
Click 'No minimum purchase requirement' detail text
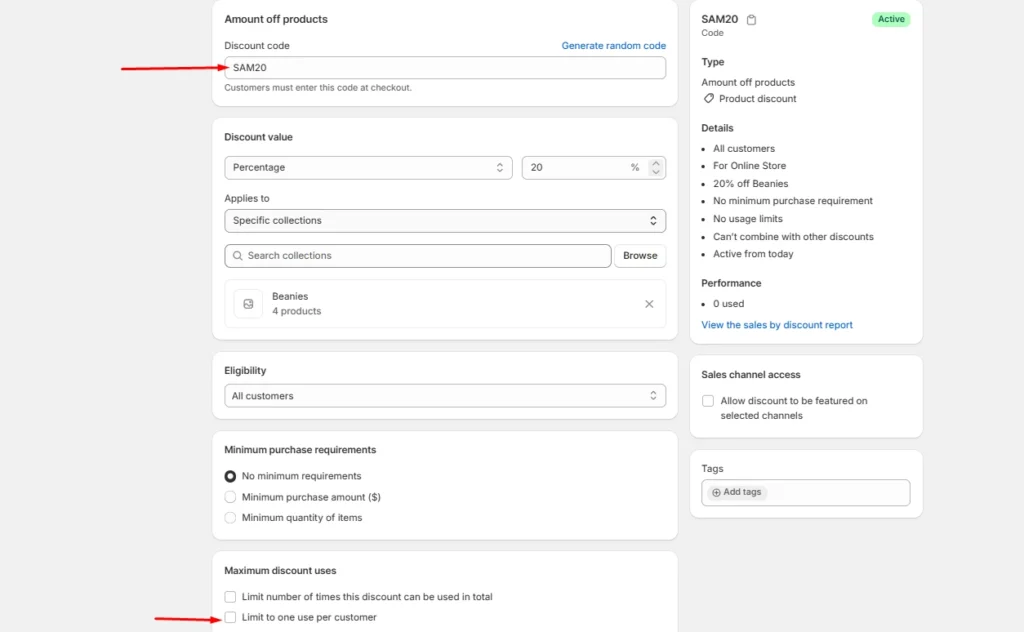792,201
